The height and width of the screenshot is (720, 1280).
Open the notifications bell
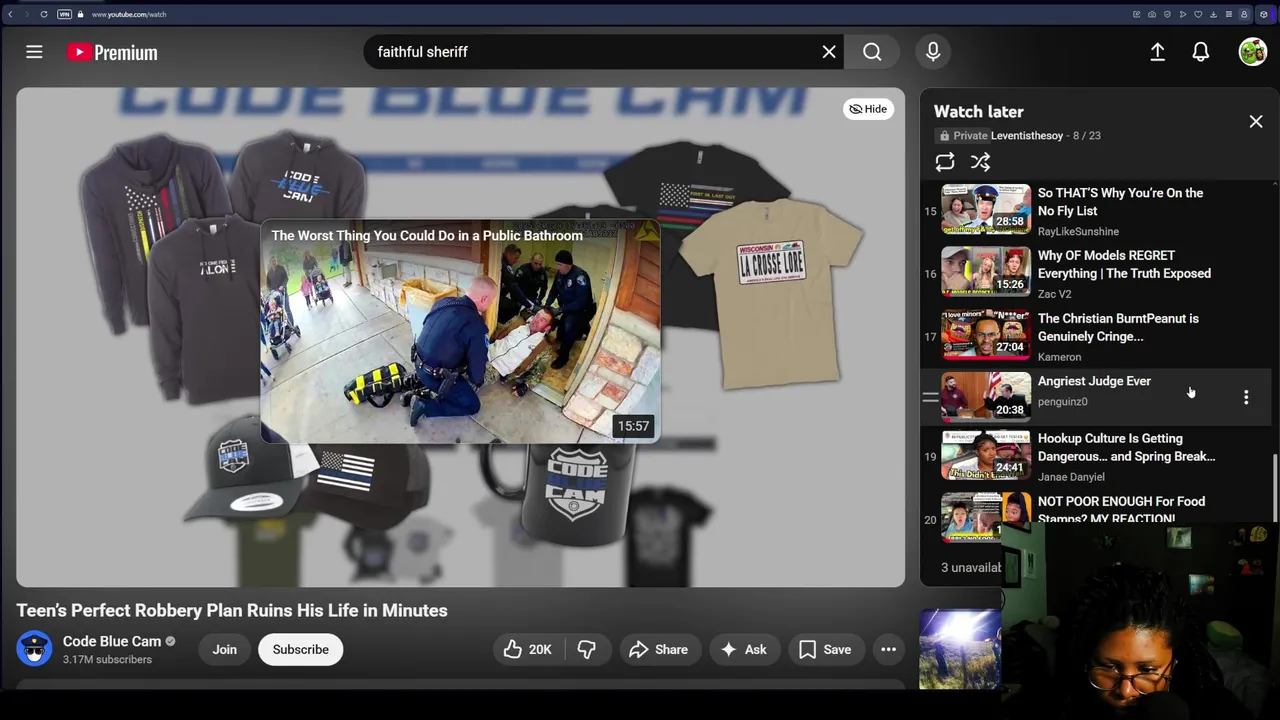point(1201,52)
